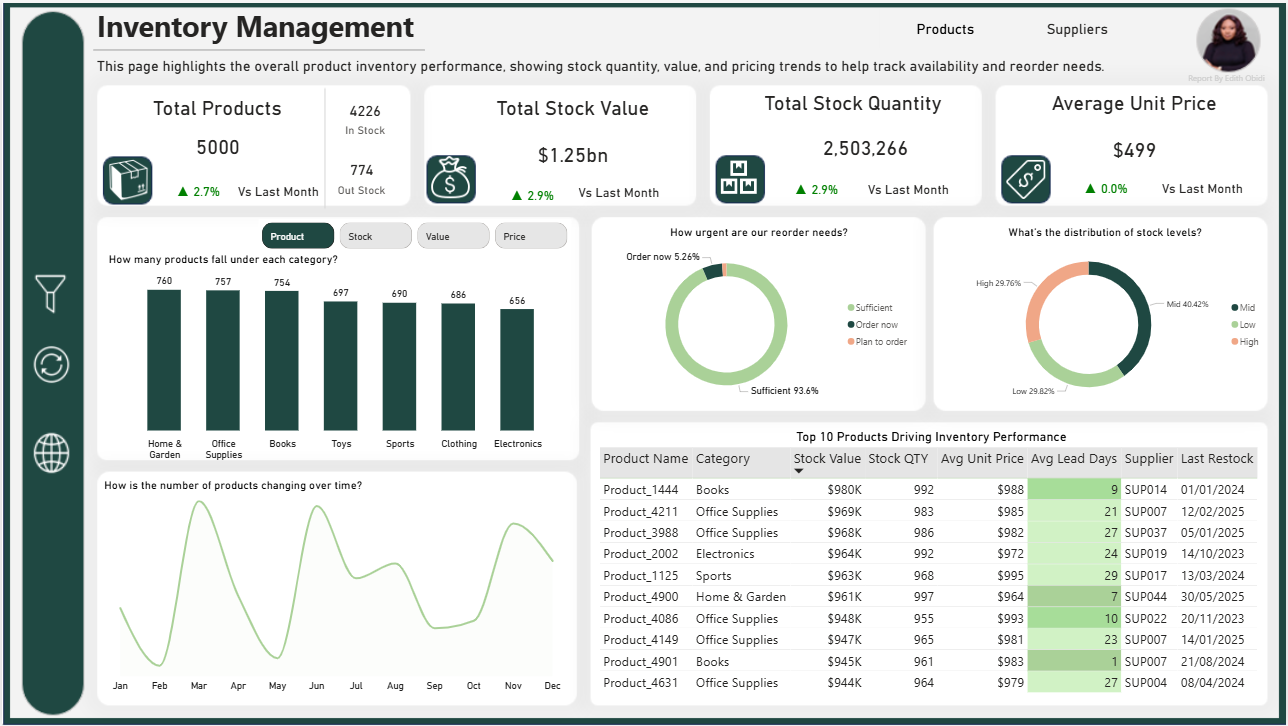Image resolution: width=1288 pixels, height=726 pixels.
Task: Click the Stock Quantity shelves icon
Action: click(740, 180)
